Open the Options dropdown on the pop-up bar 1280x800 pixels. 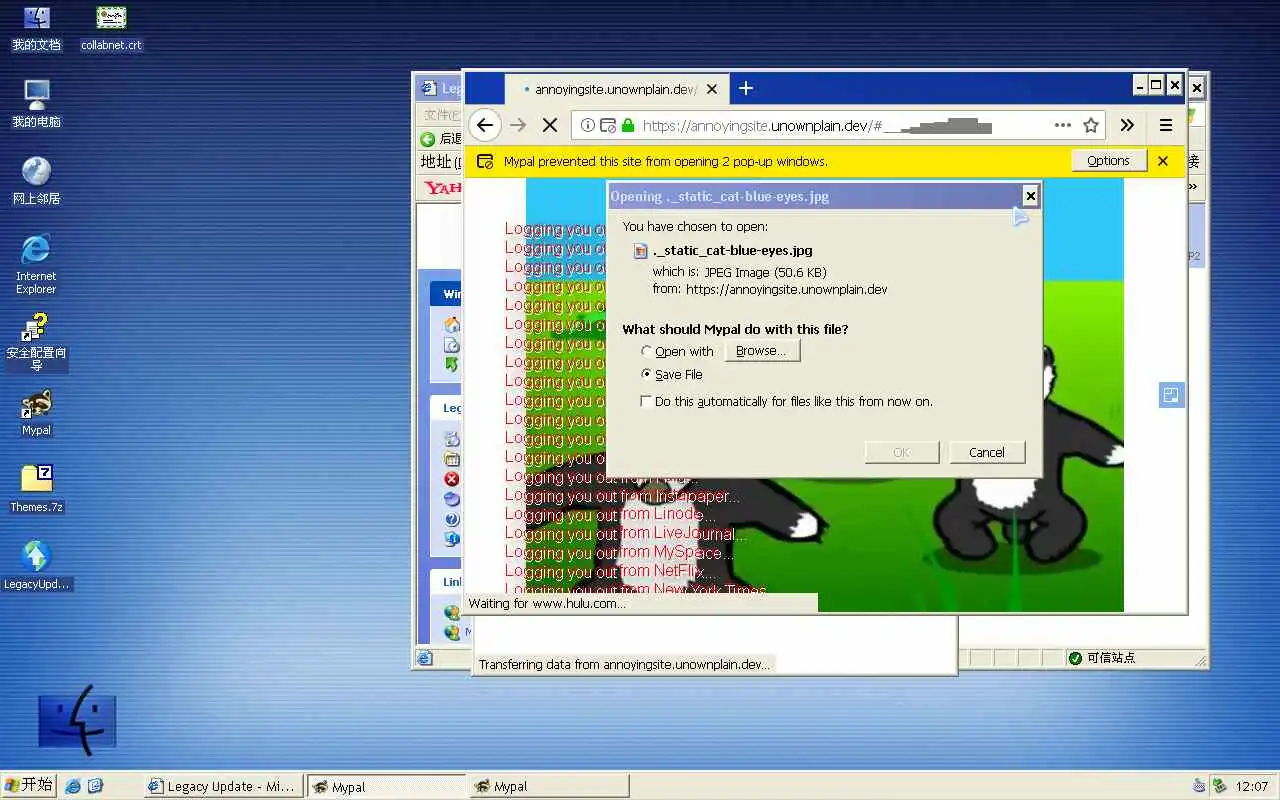1108,161
